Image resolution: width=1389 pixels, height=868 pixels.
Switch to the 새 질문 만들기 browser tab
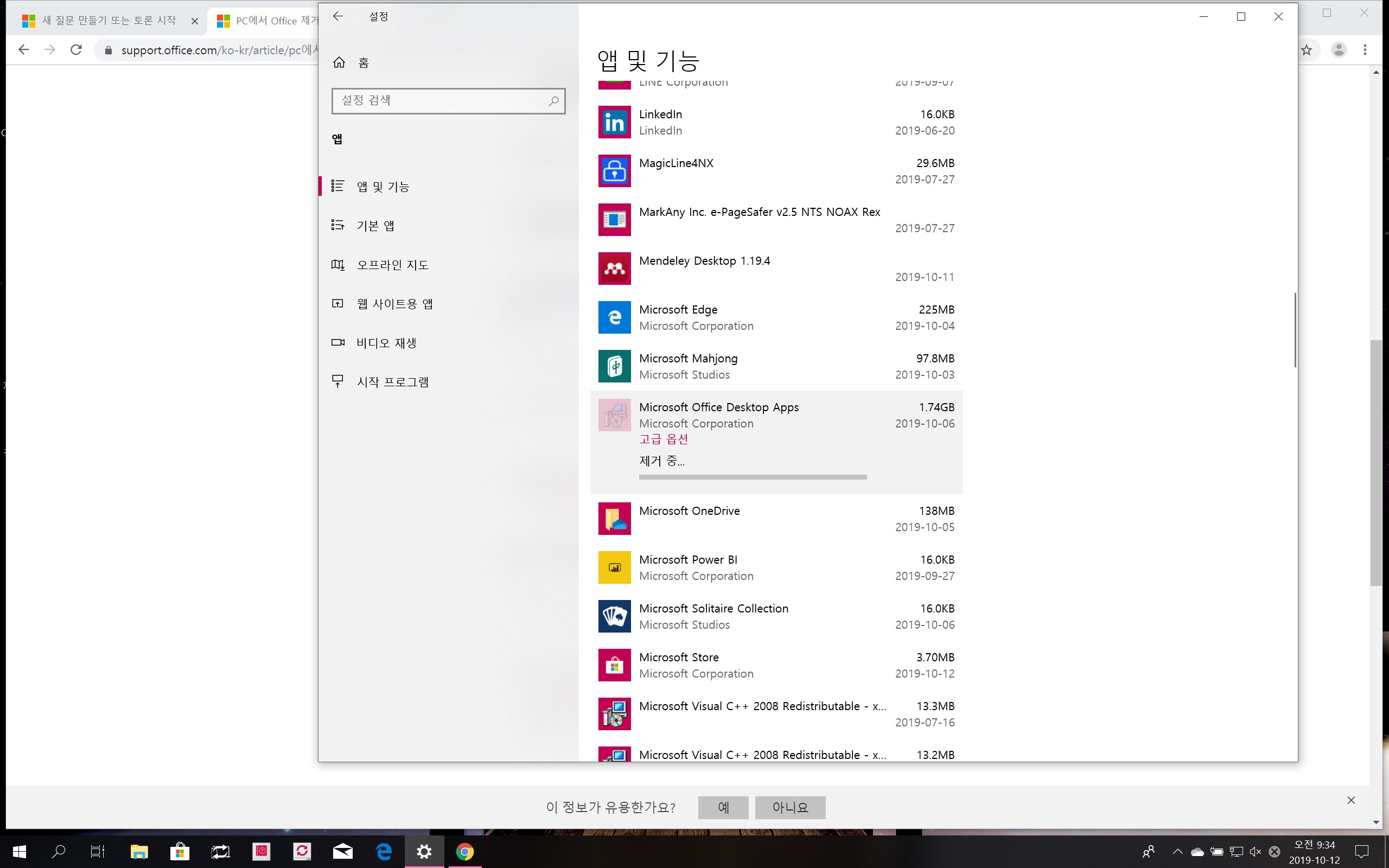pos(109,21)
